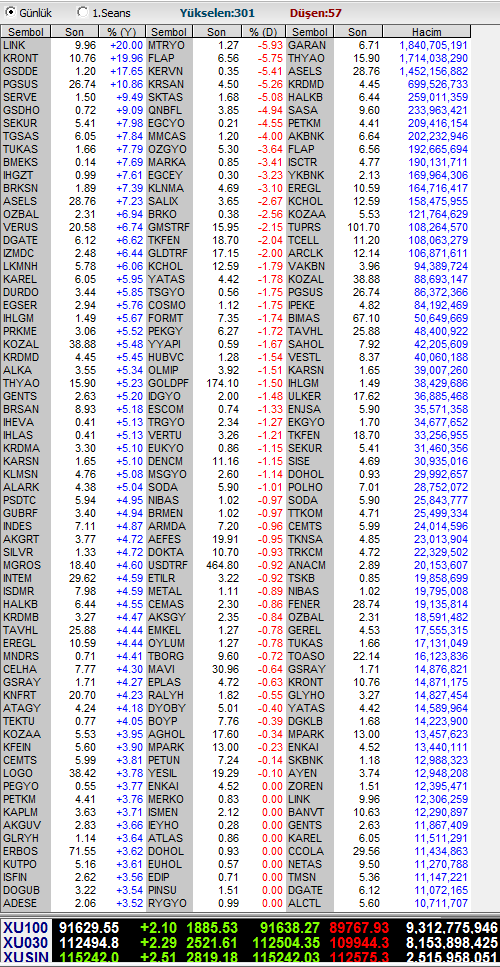This screenshot has height=967, width=500.
Task: Select ALCTL in volume column
Action: [304, 903]
